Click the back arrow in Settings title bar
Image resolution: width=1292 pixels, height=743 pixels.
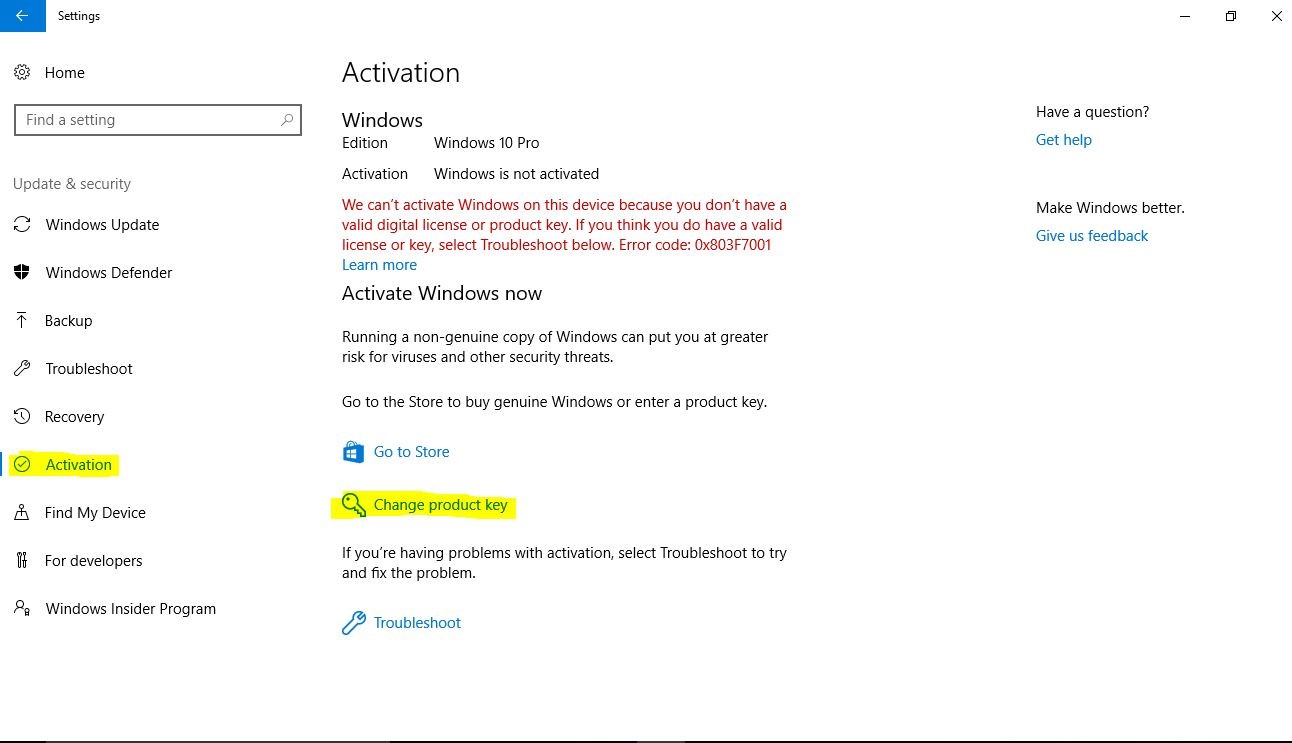[x=22, y=16]
